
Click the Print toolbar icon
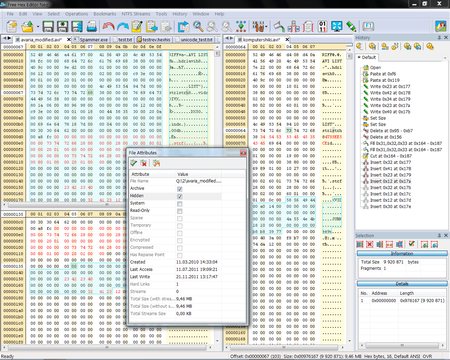coord(92,26)
